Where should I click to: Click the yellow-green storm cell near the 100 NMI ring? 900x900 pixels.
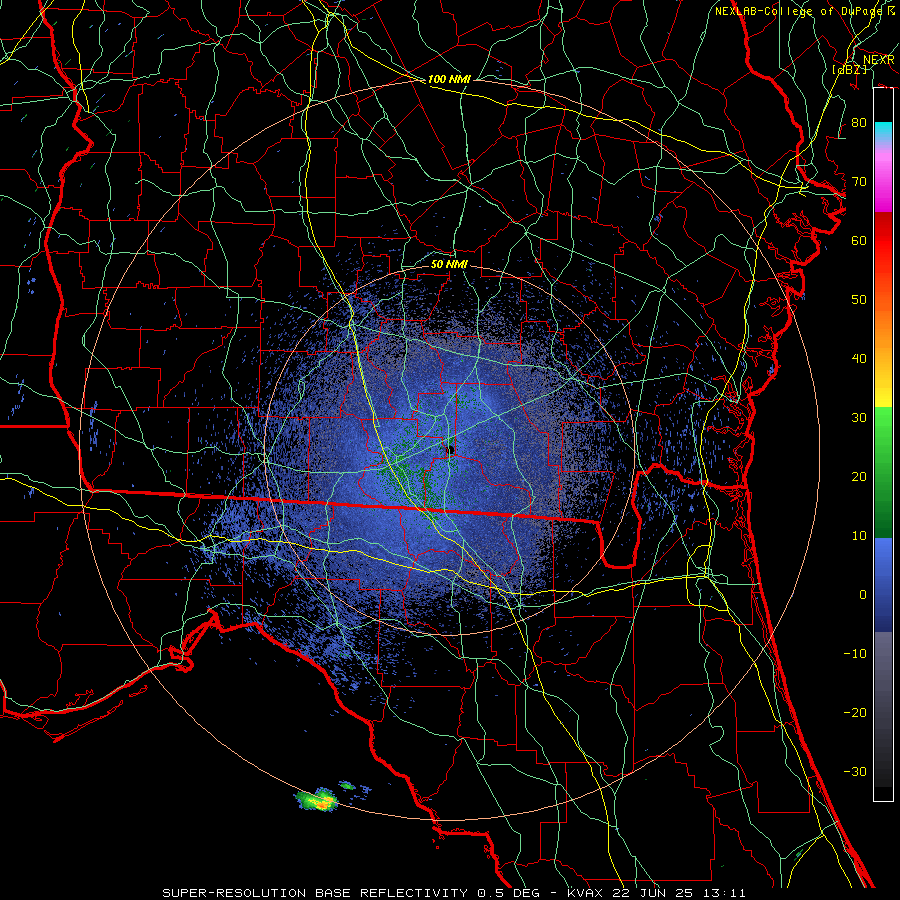pos(316,799)
